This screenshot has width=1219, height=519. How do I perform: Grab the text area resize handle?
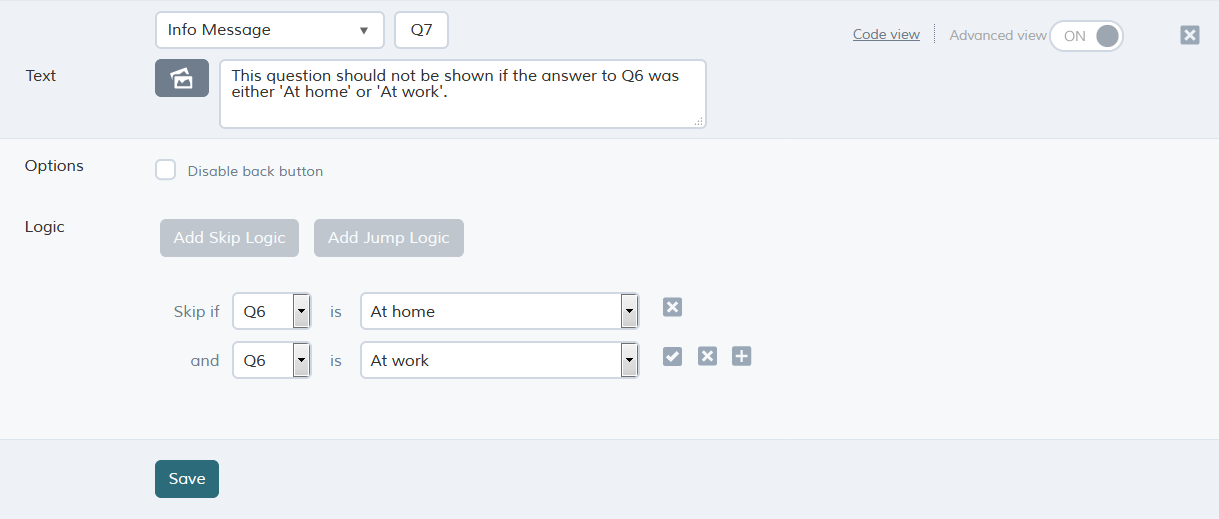tap(699, 121)
